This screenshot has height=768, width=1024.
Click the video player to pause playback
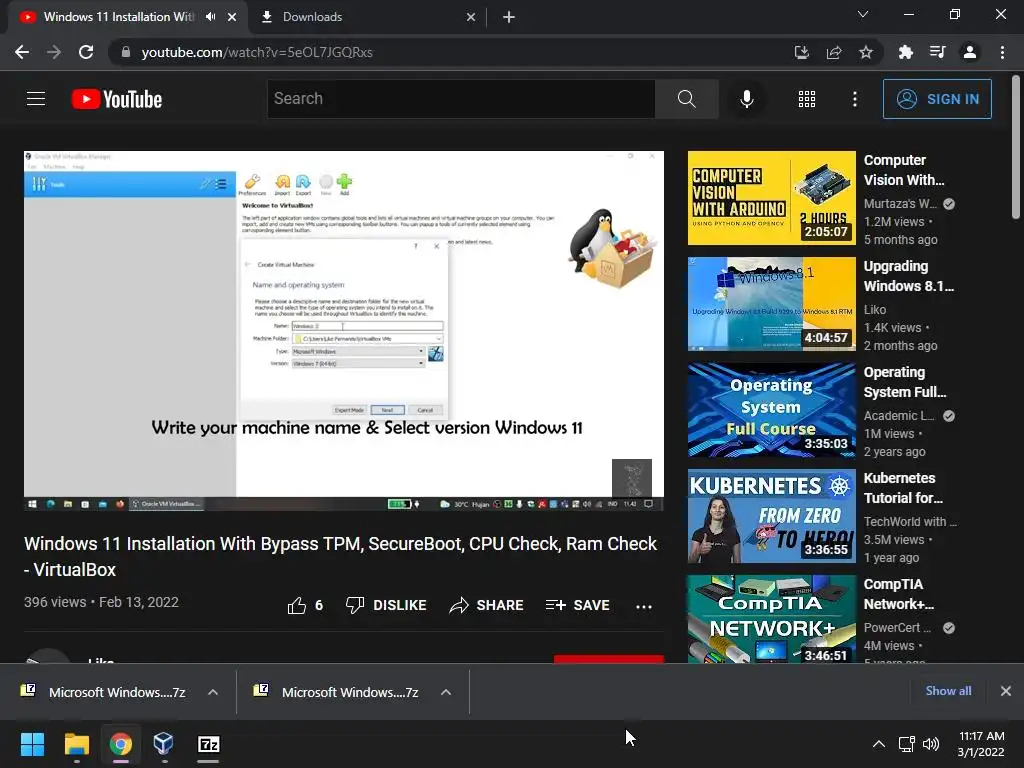tap(344, 330)
